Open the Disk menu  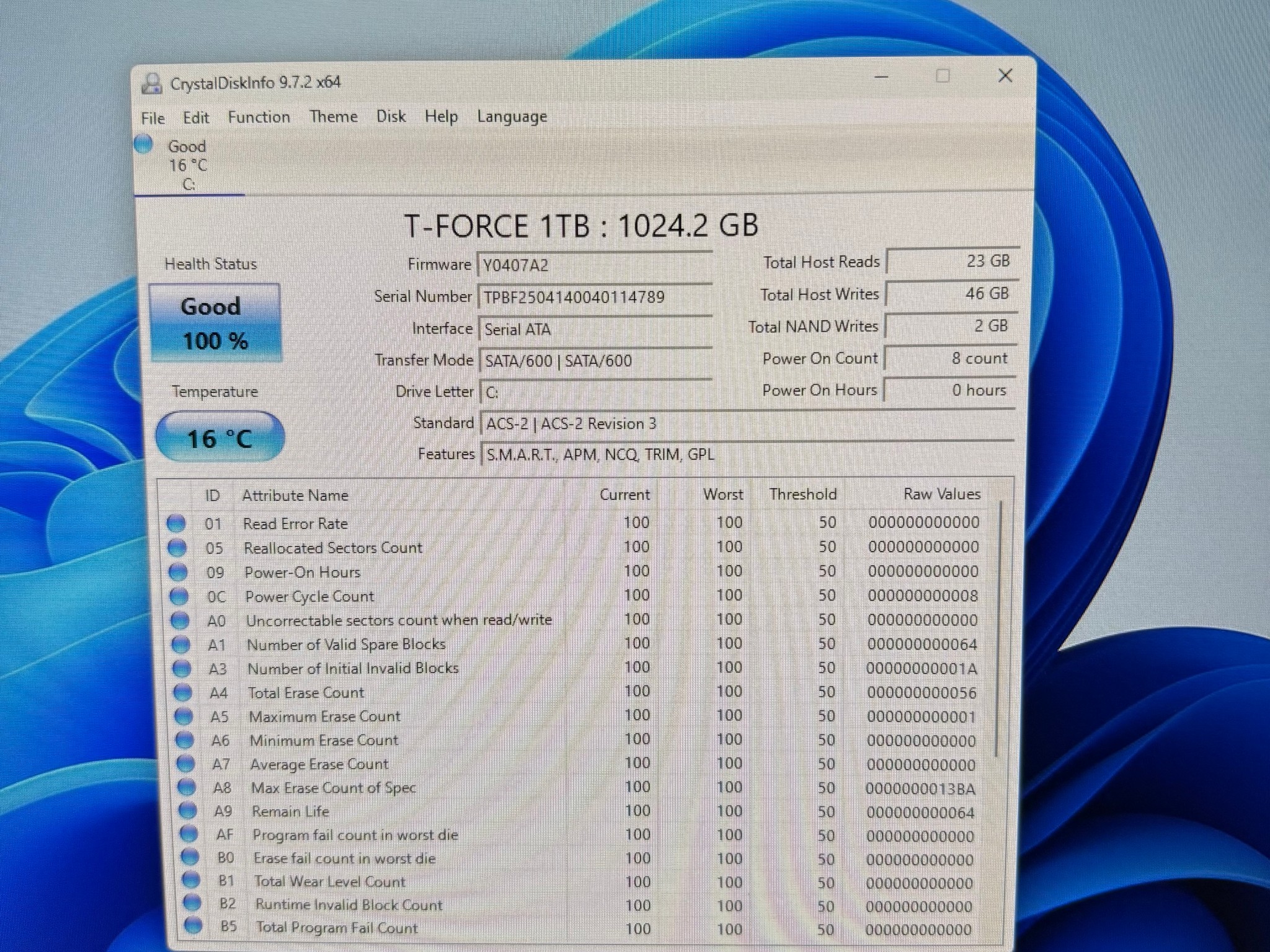tap(391, 117)
